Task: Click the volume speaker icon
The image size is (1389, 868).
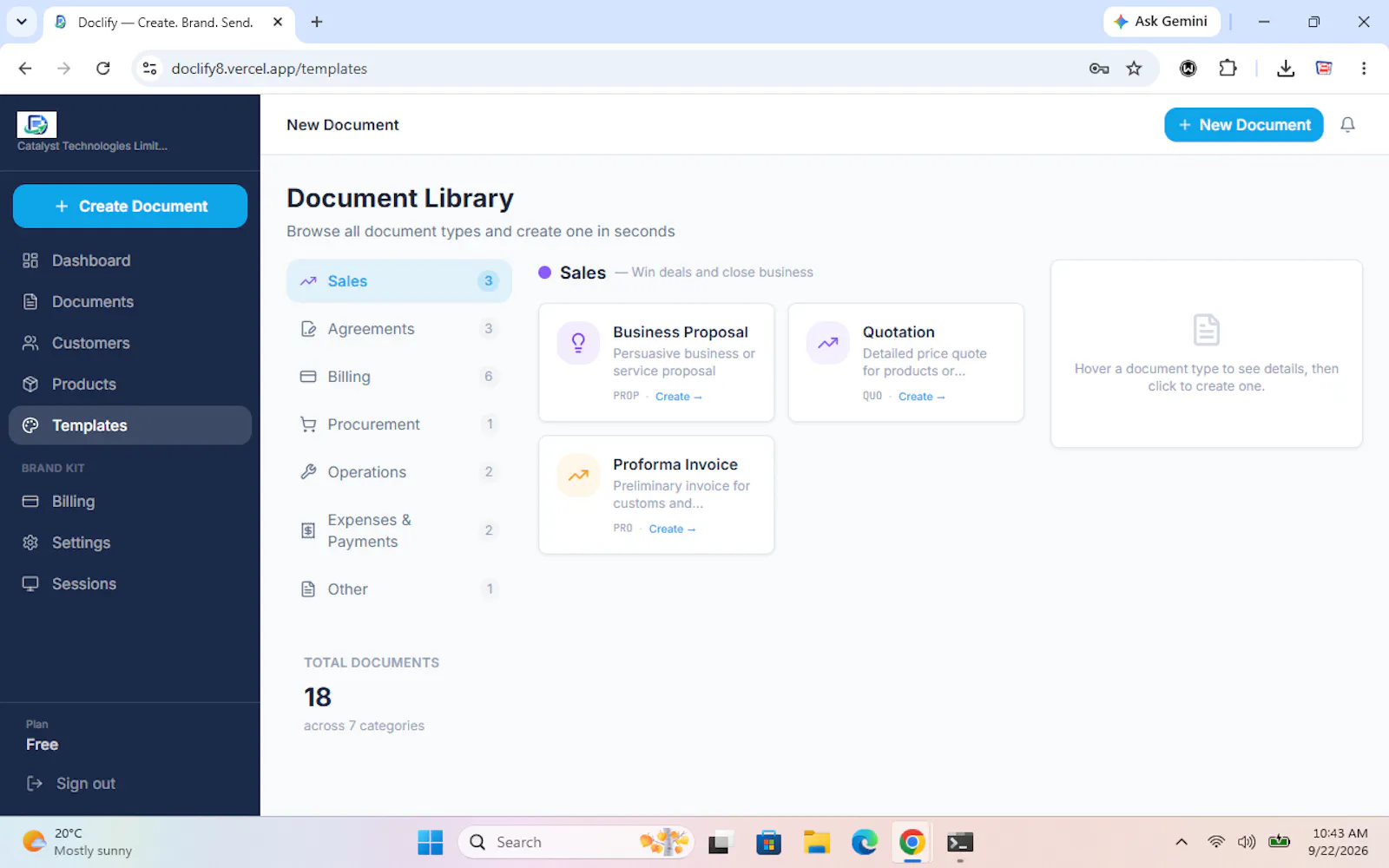Action: (x=1247, y=842)
